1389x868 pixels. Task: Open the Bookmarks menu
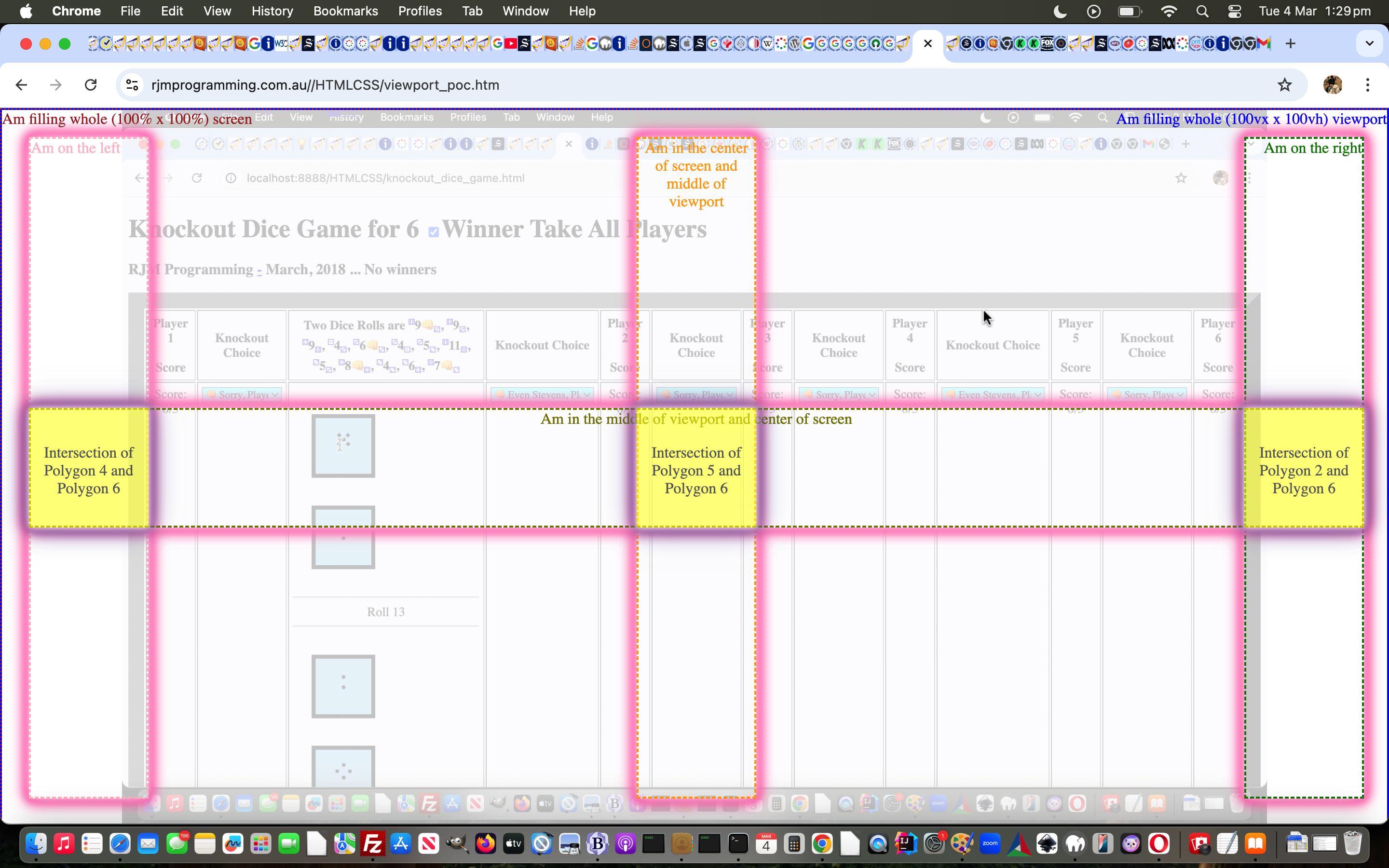coord(345,11)
